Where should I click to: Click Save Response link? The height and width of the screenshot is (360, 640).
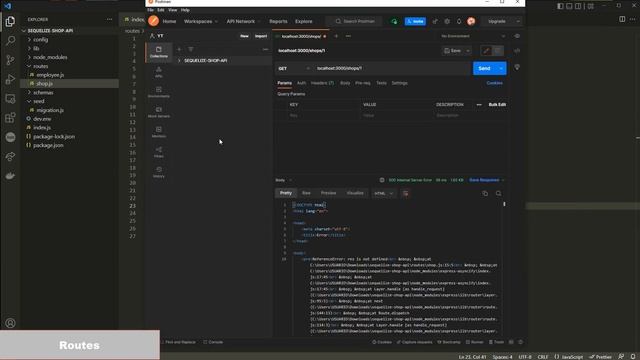click(484, 180)
